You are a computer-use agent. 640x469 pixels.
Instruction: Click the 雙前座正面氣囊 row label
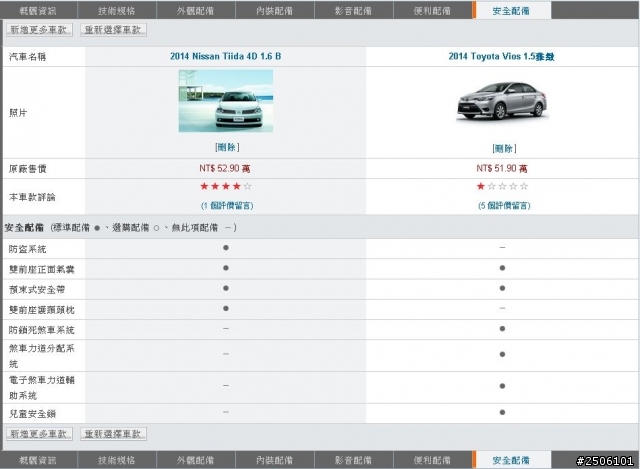point(42,269)
